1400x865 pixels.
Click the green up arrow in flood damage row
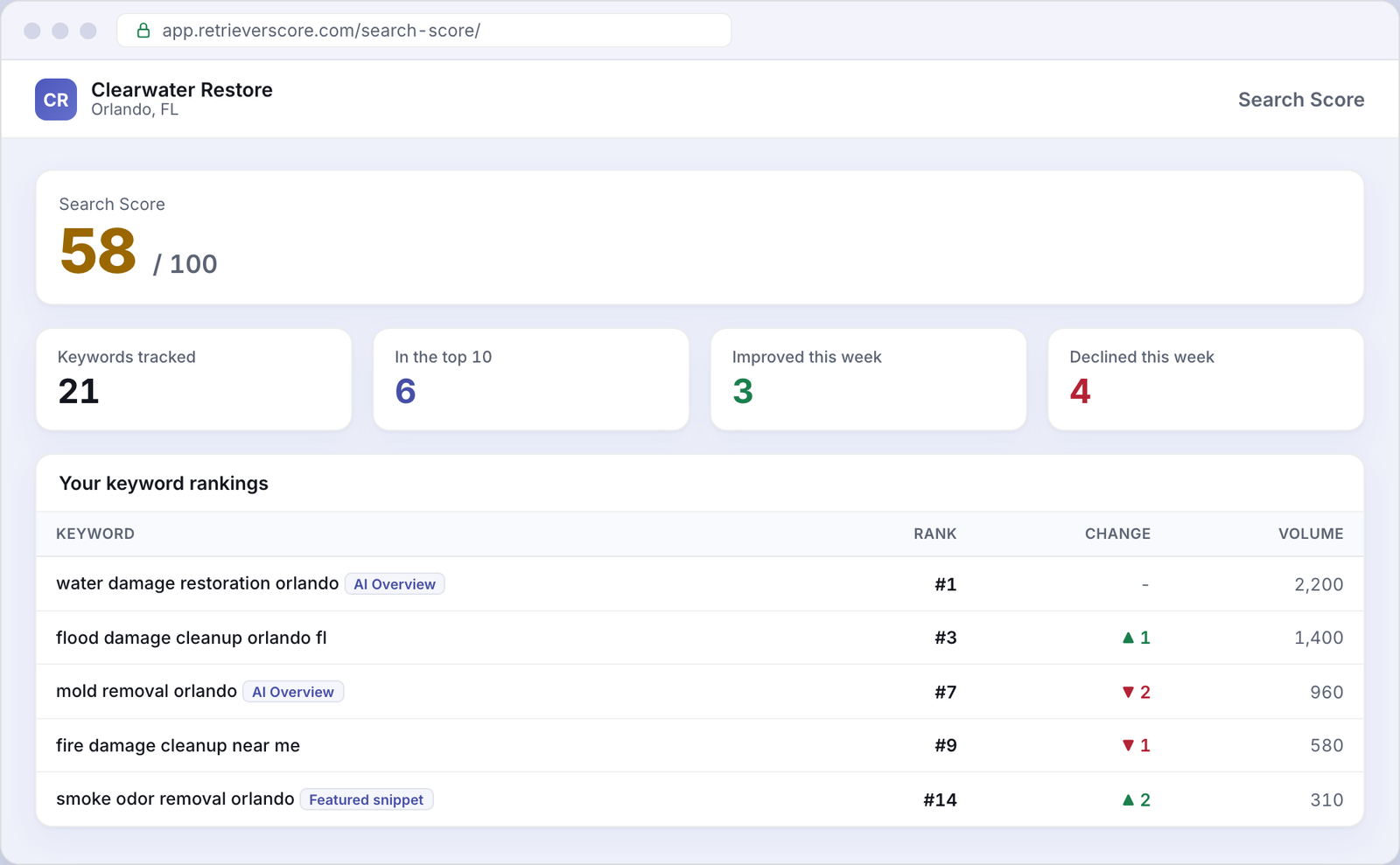pos(1128,638)
